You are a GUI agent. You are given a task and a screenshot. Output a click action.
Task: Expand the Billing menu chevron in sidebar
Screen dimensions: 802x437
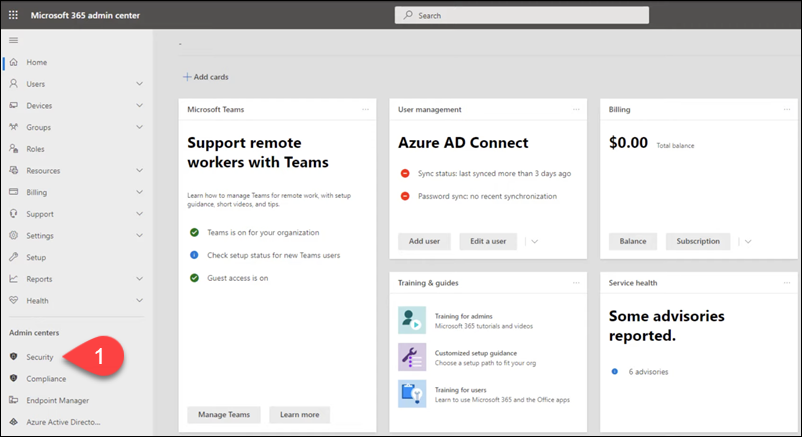(x=139, y=192)
